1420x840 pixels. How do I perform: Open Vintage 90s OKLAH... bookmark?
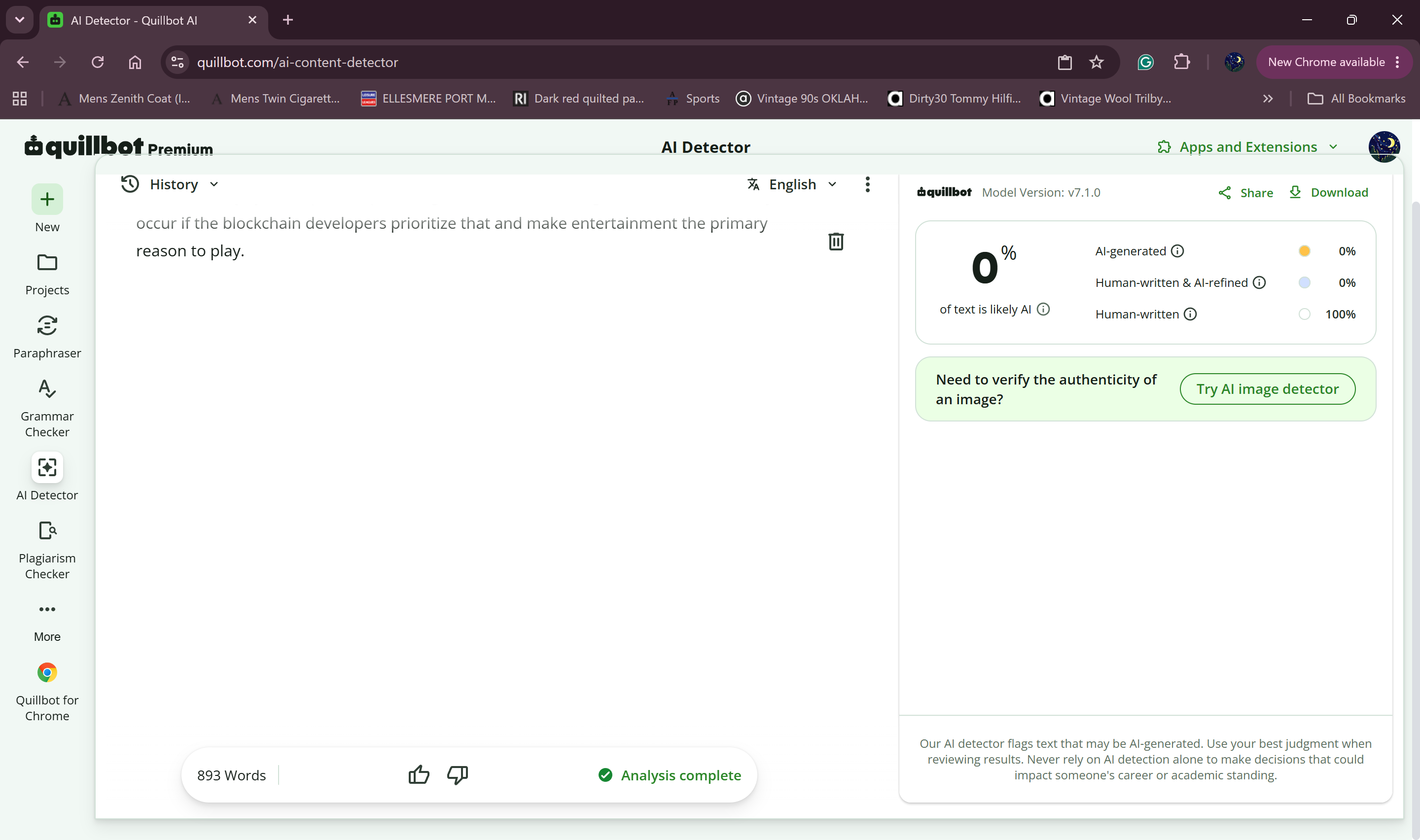tap(802, 99)
